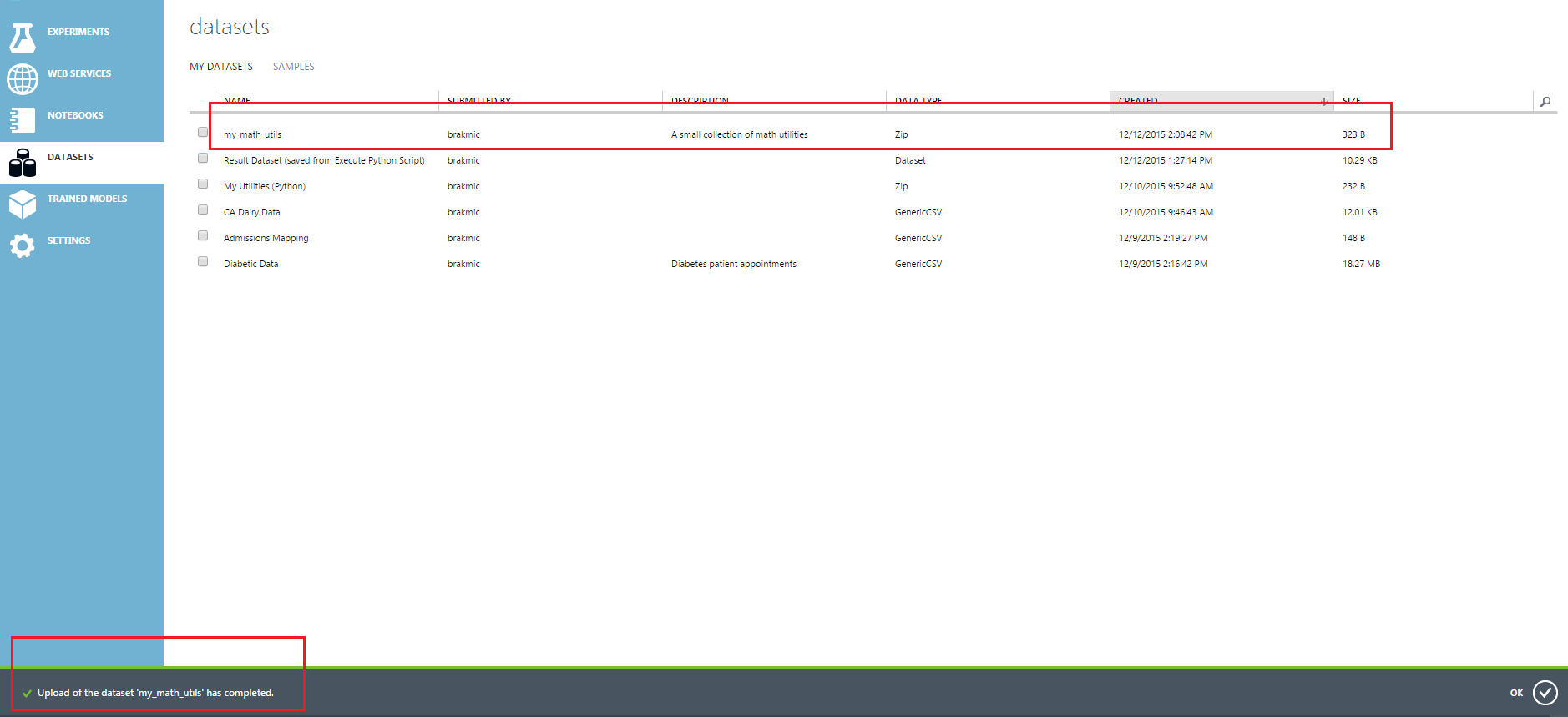Click created date 12/10/2015 9:52:48 AM

point(1166,186)
